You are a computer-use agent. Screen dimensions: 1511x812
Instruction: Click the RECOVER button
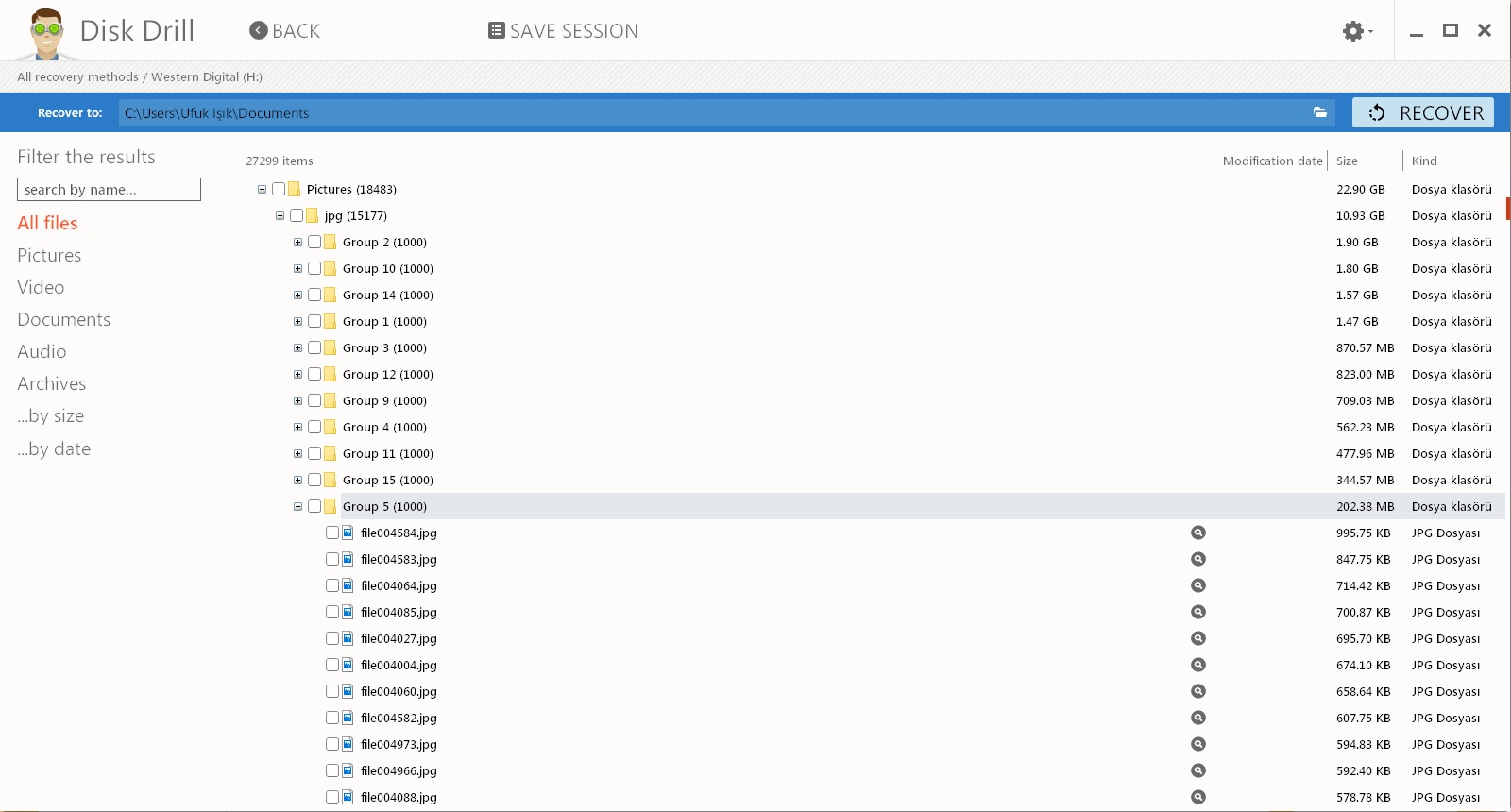click(1423, 112)
